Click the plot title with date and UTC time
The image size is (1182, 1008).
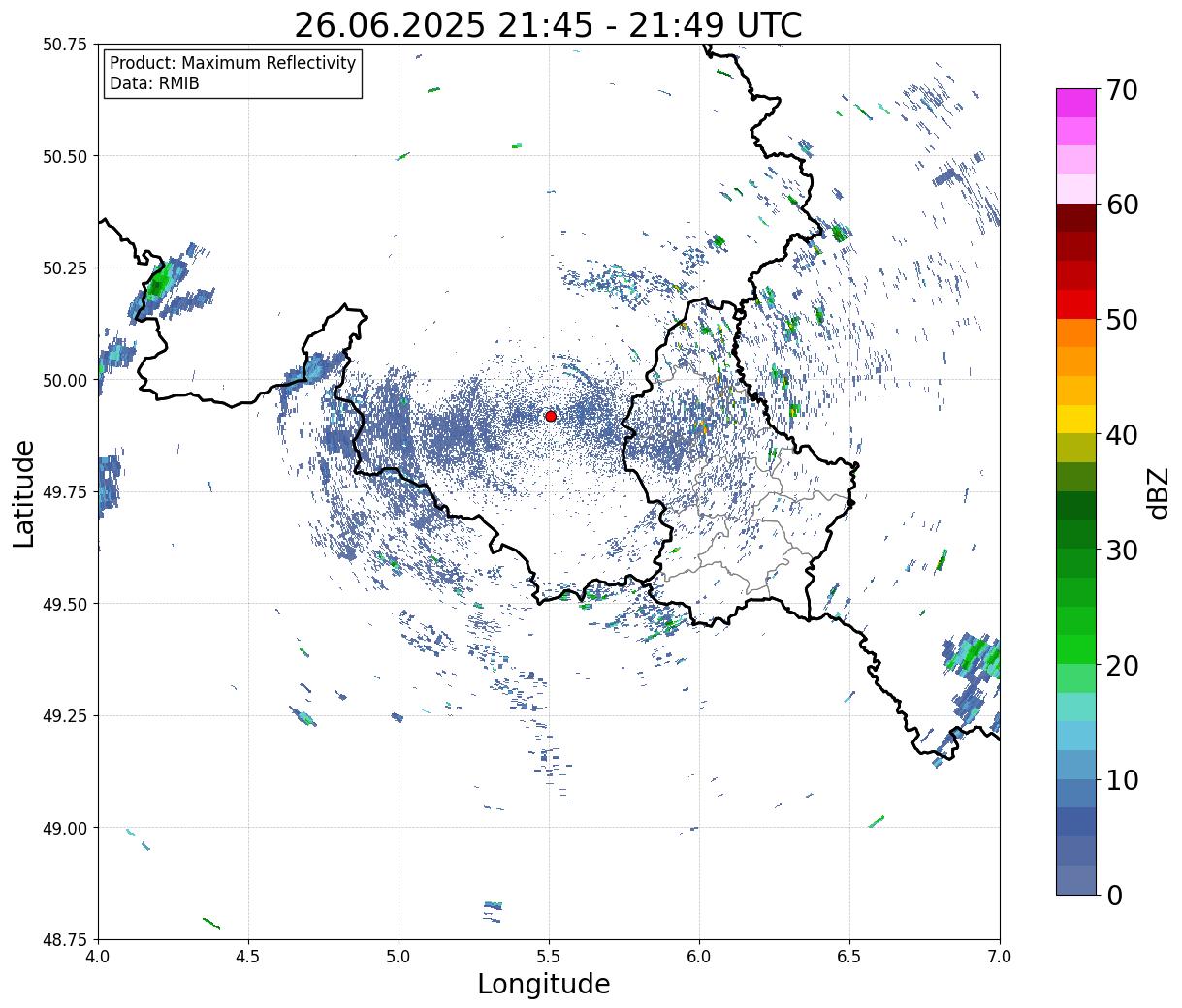tap(548, 25)
